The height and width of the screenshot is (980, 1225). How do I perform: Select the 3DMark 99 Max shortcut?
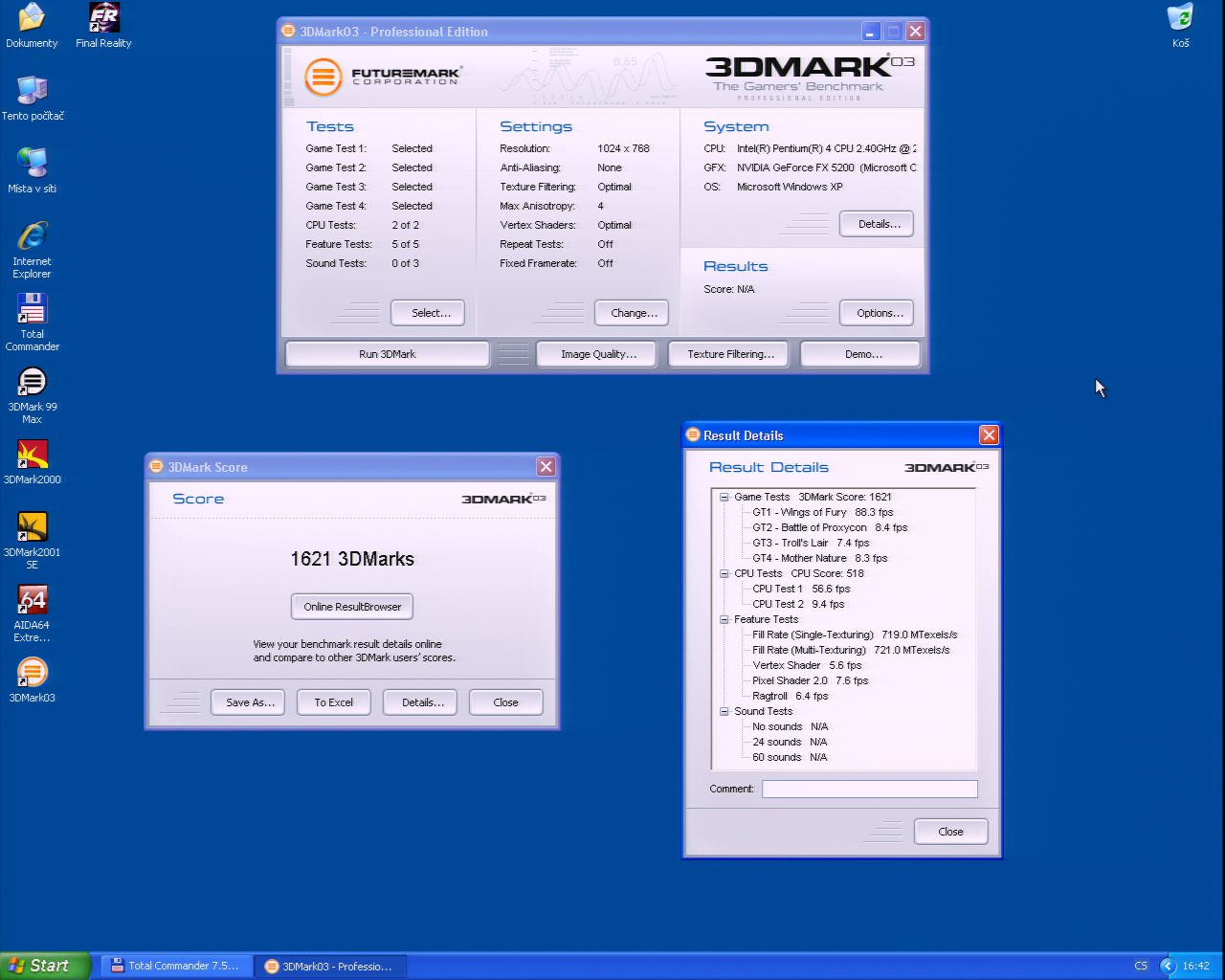point(33,395)
